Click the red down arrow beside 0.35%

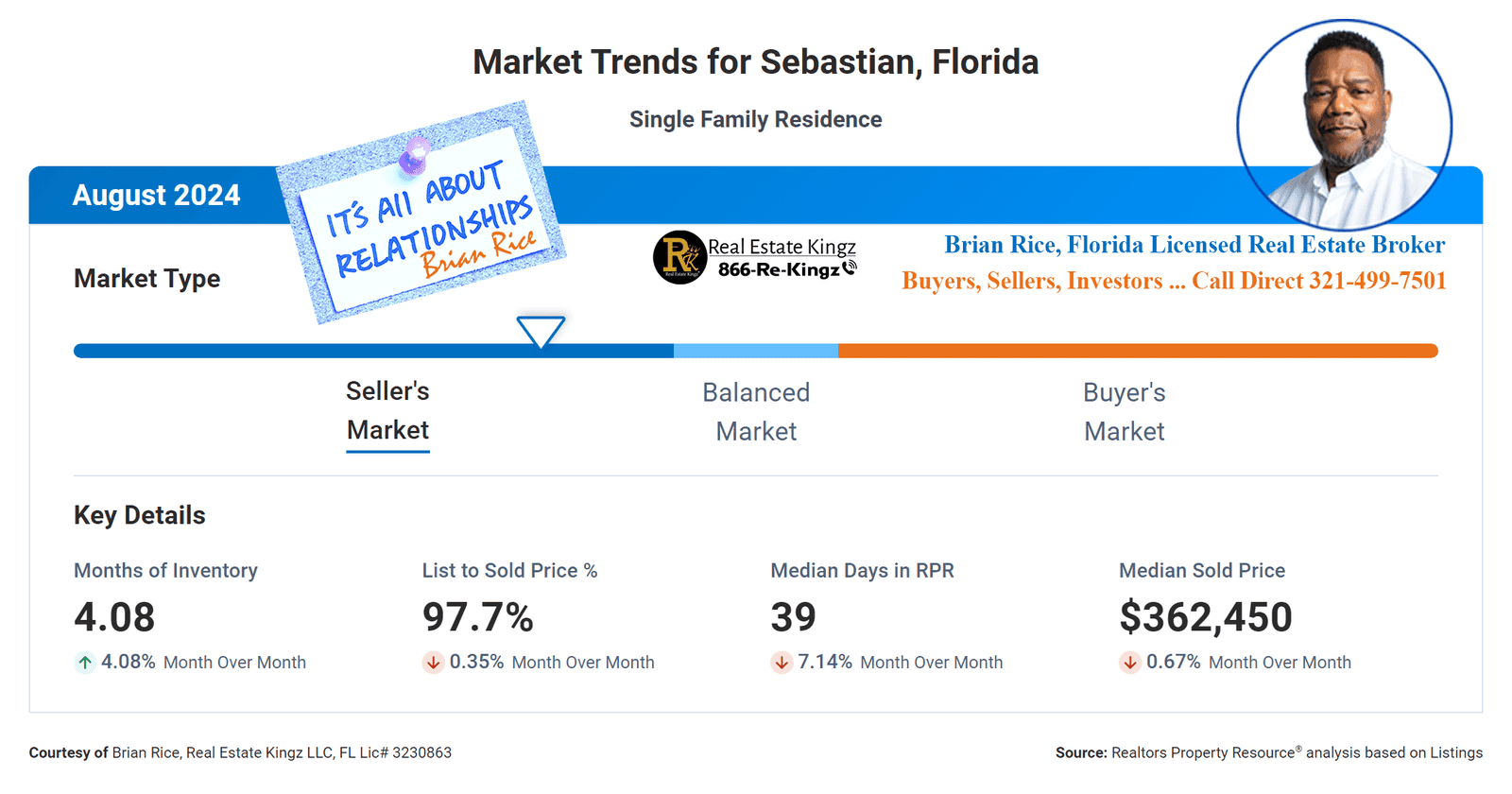[x=433, y=663]
